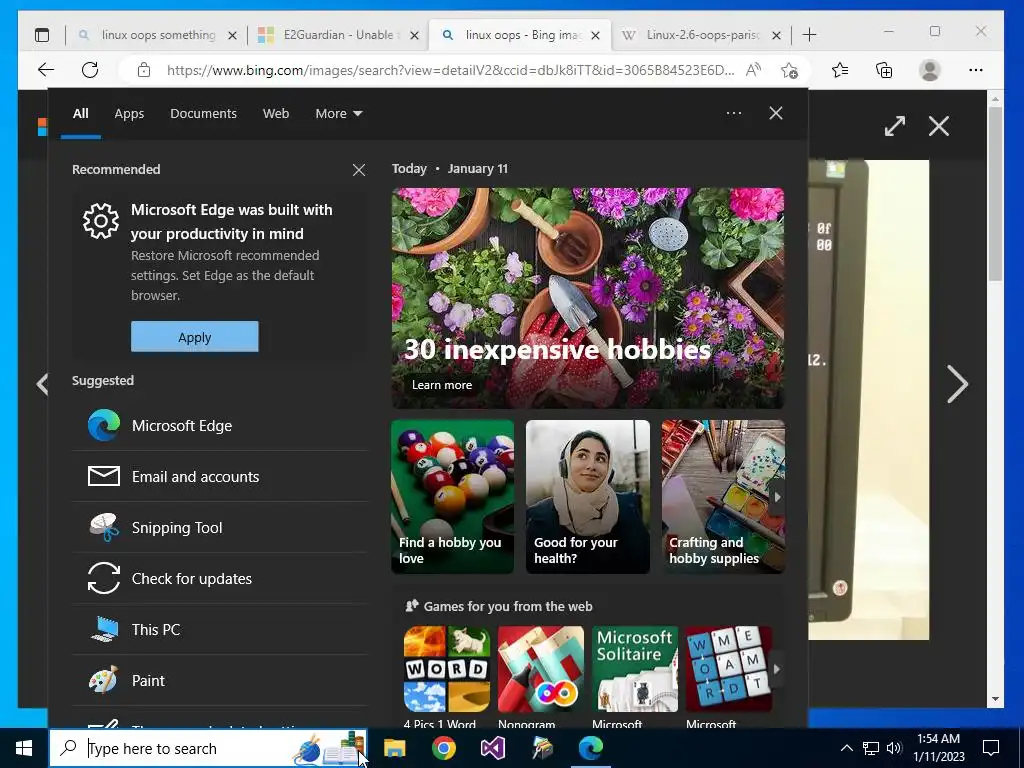Image resolution: width=1024 pixels, height=768 pixels.
Task: Click Learn more on hobbies banner
Action: point(441,385)
